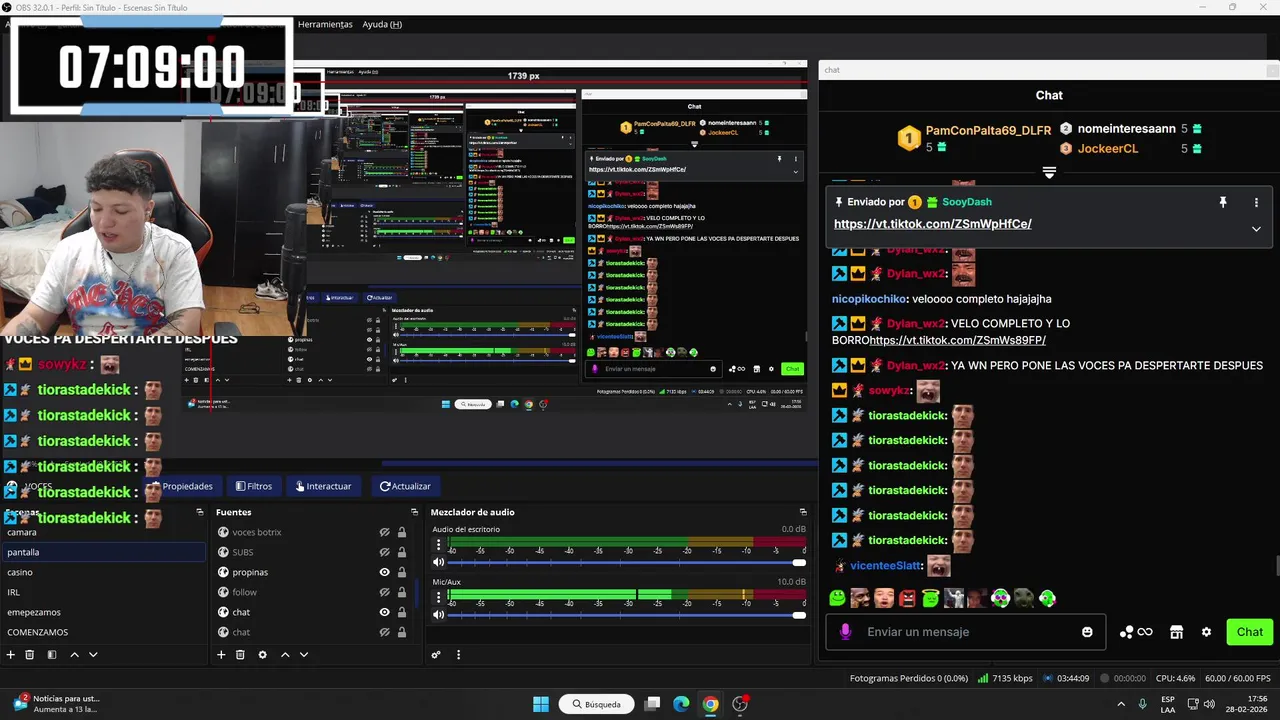Open audio mixer toolbar three-dot menu
1280x720 pixels.
tap(458, 655)
